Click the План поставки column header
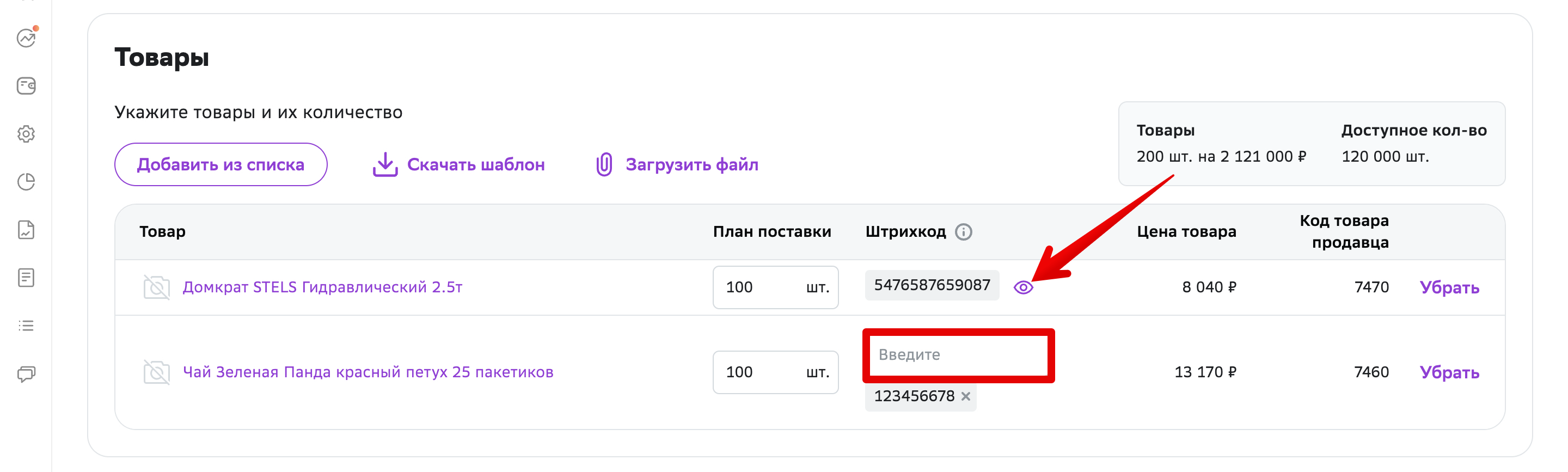 pyautogui.click(x=772, y=231)
